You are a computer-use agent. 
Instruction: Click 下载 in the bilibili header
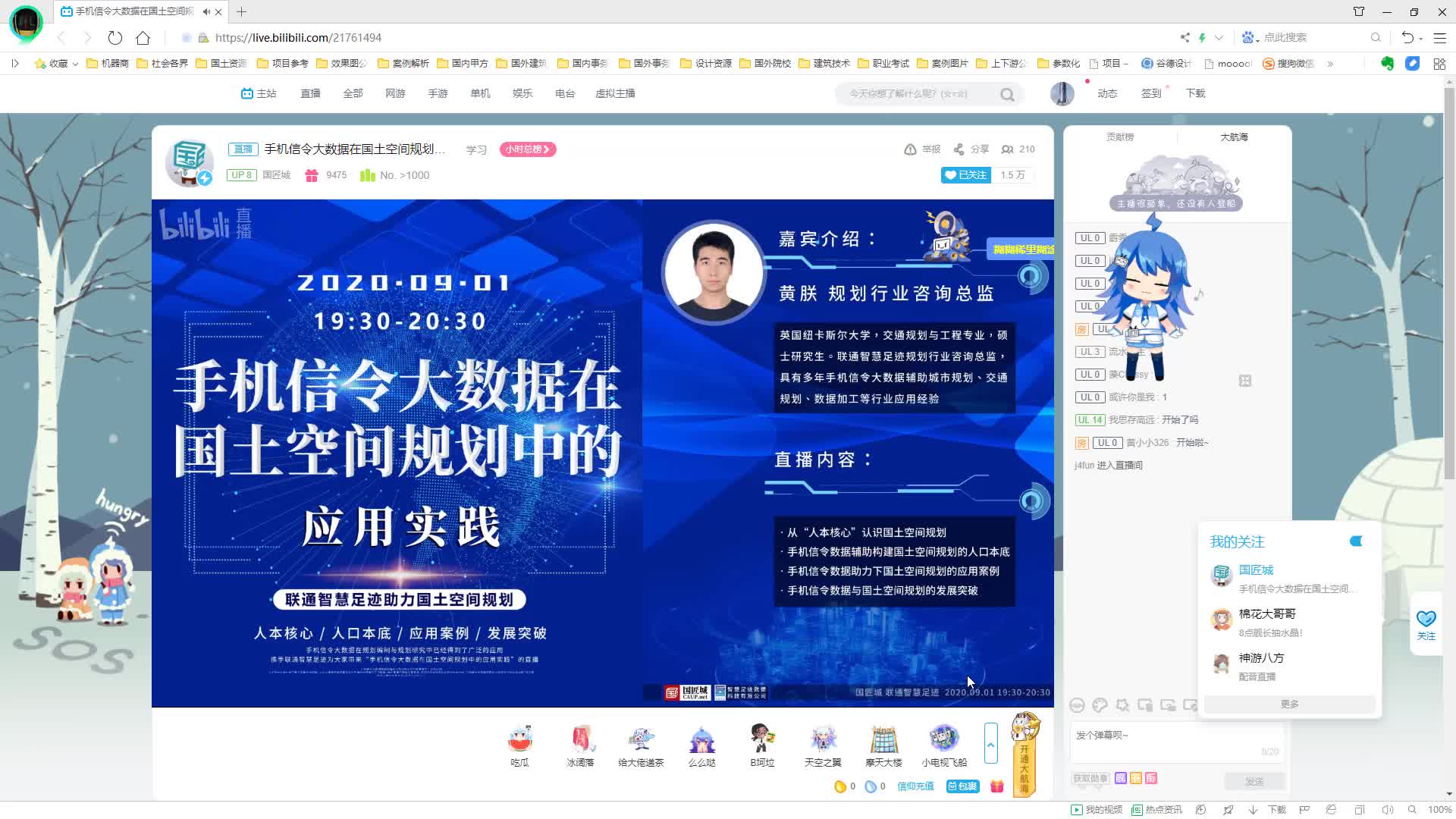[1195, 93]
